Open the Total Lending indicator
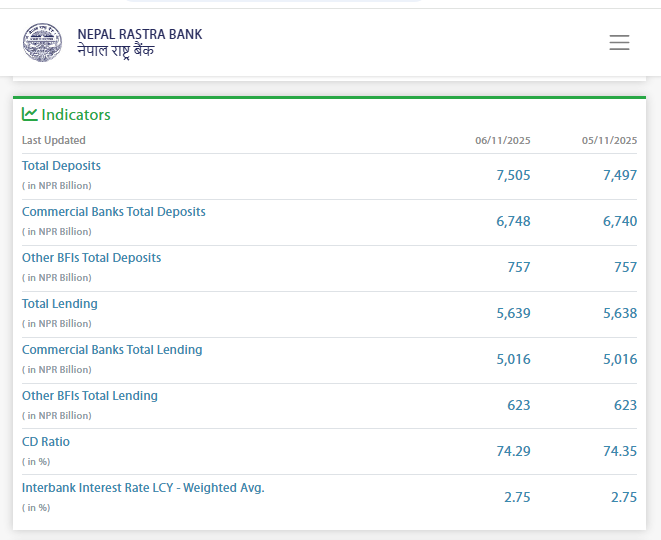The width and height of the screenshot is (661, 540). click(x=60, y=304)
